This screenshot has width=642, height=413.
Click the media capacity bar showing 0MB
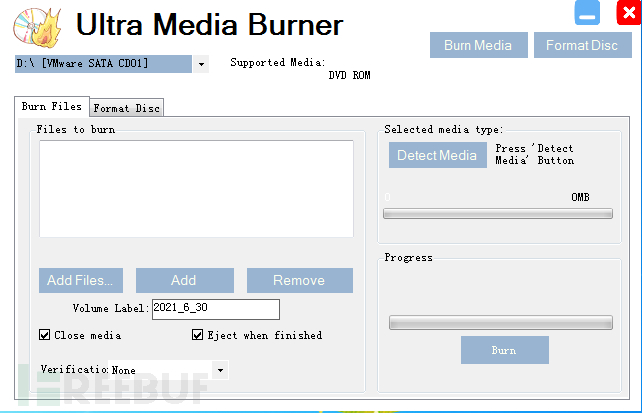[x=498, y=212]
